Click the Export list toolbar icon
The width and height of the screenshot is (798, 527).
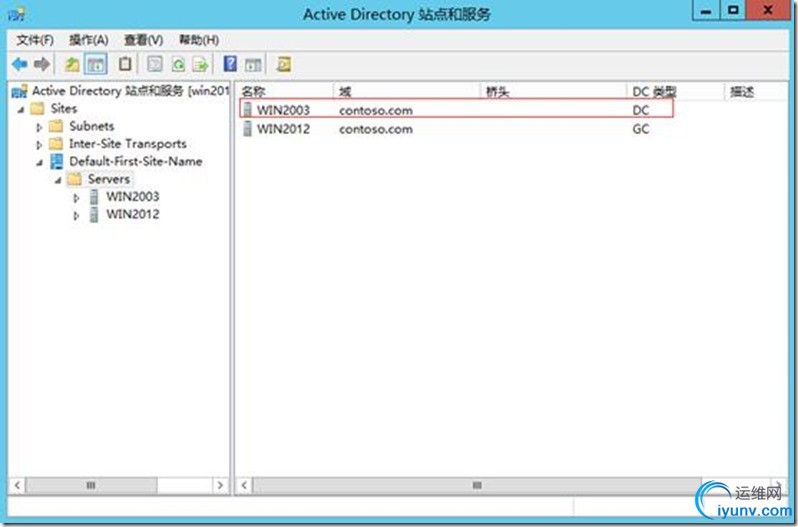pos(201,64)
